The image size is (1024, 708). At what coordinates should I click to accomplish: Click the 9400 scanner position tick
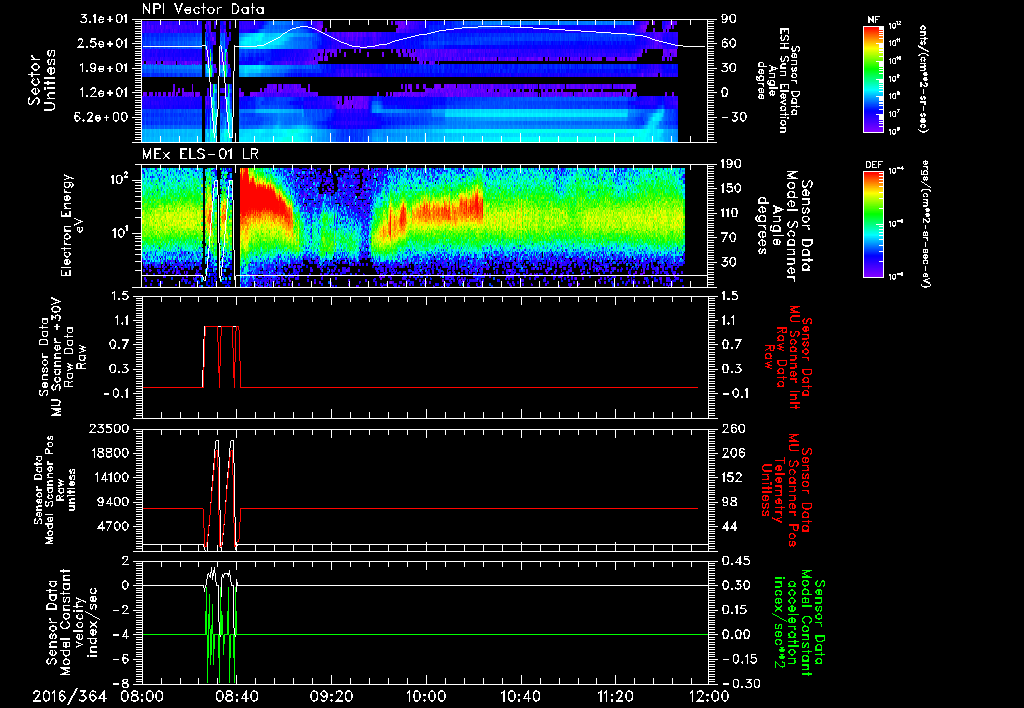click(x=112, y=502)
